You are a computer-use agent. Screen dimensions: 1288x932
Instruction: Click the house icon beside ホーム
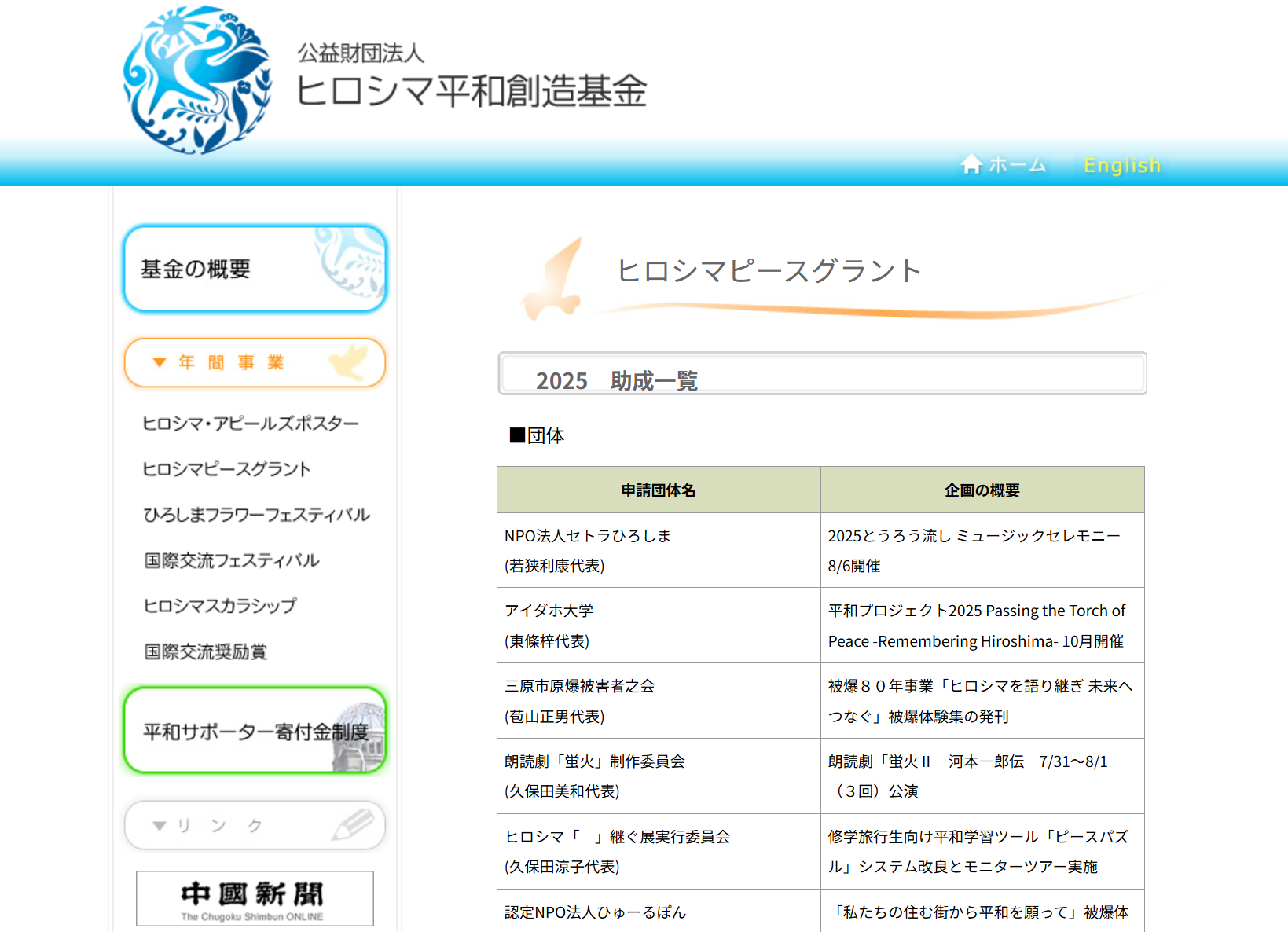coord(971,163)
